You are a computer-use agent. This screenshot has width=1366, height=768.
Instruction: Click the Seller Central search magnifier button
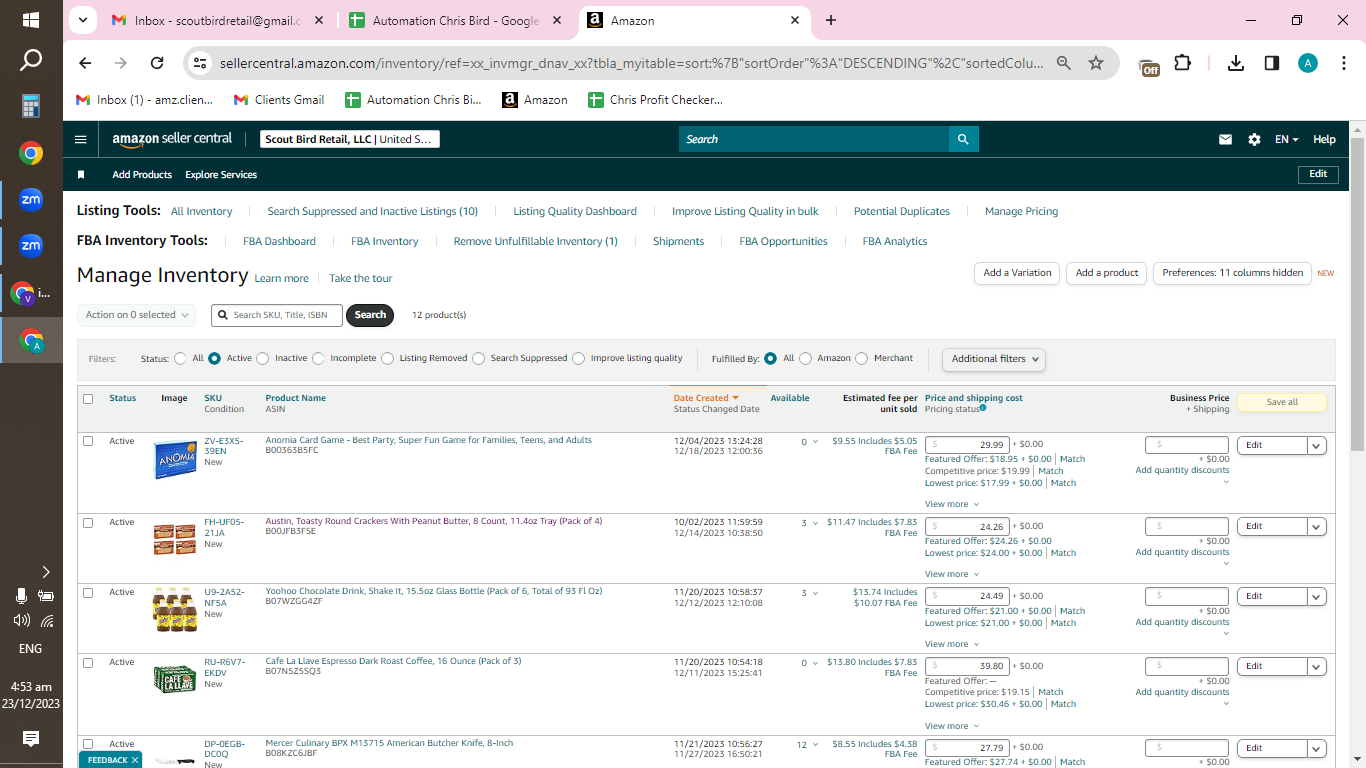tap(963, 139)
